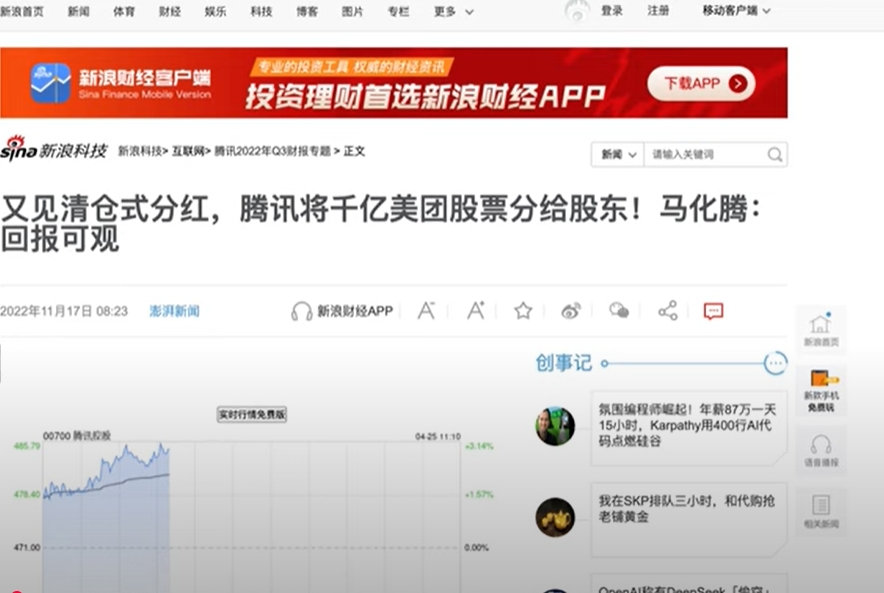The width and height of the screenshot is (884, 593).
Task: Click the 语音播报 headphone sidebar icon
Action: coord(821,451)
